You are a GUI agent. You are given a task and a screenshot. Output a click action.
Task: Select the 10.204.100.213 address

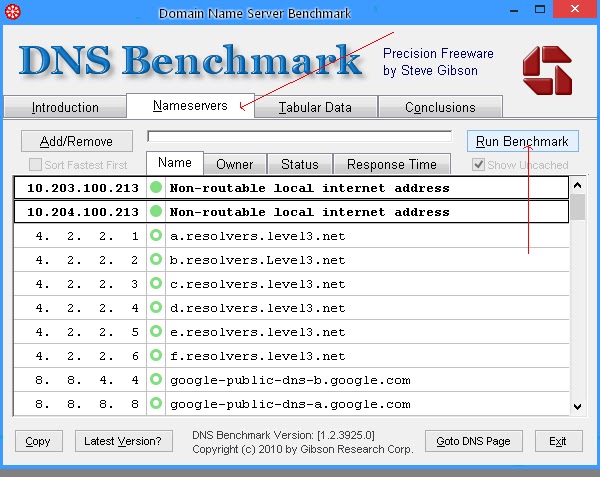pos(83,212)
